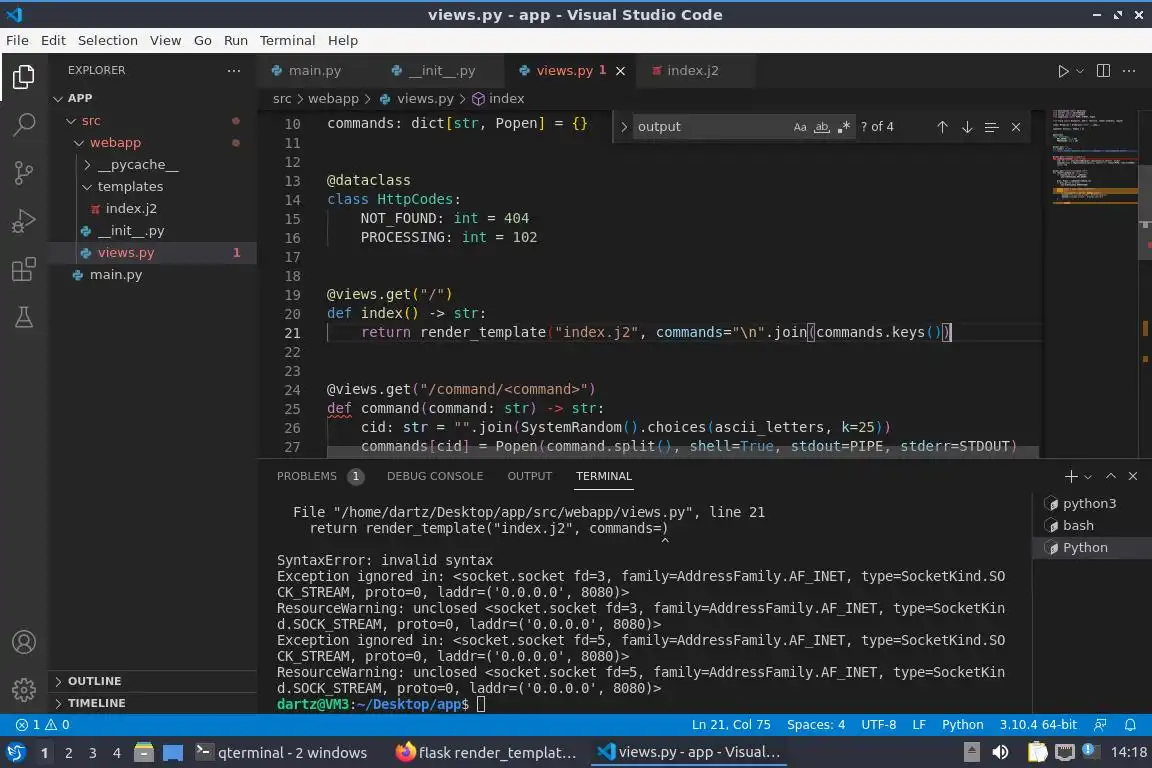The image size is (1152, 768).
Task: Open the Explorer view in activity bar
Action: click(x=24, y=76)
